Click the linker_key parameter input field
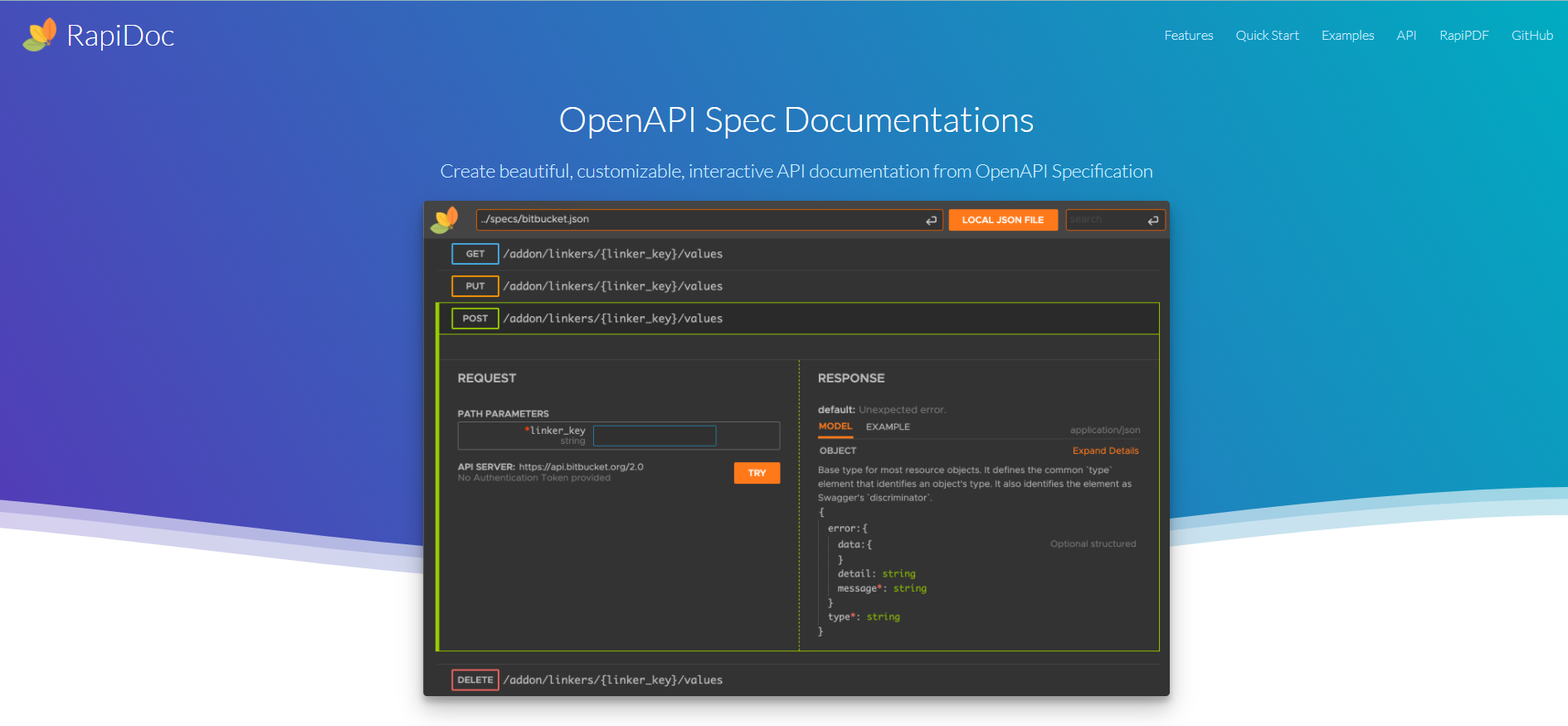 (655, 436)
